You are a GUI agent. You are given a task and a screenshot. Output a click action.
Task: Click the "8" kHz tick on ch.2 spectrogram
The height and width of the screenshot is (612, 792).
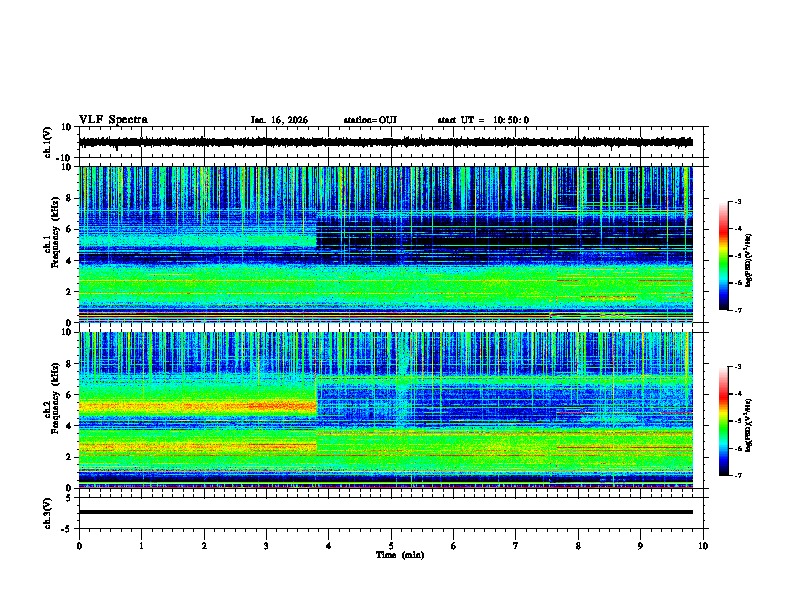pos(69,364)
